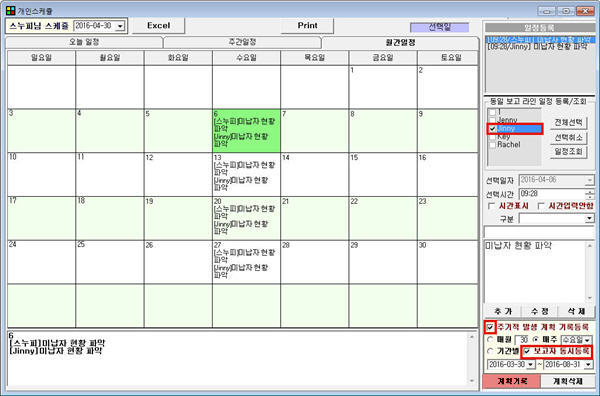Click the 수정 button
Image resolution: width=600 pixels, height=396 pixels.
540,311
